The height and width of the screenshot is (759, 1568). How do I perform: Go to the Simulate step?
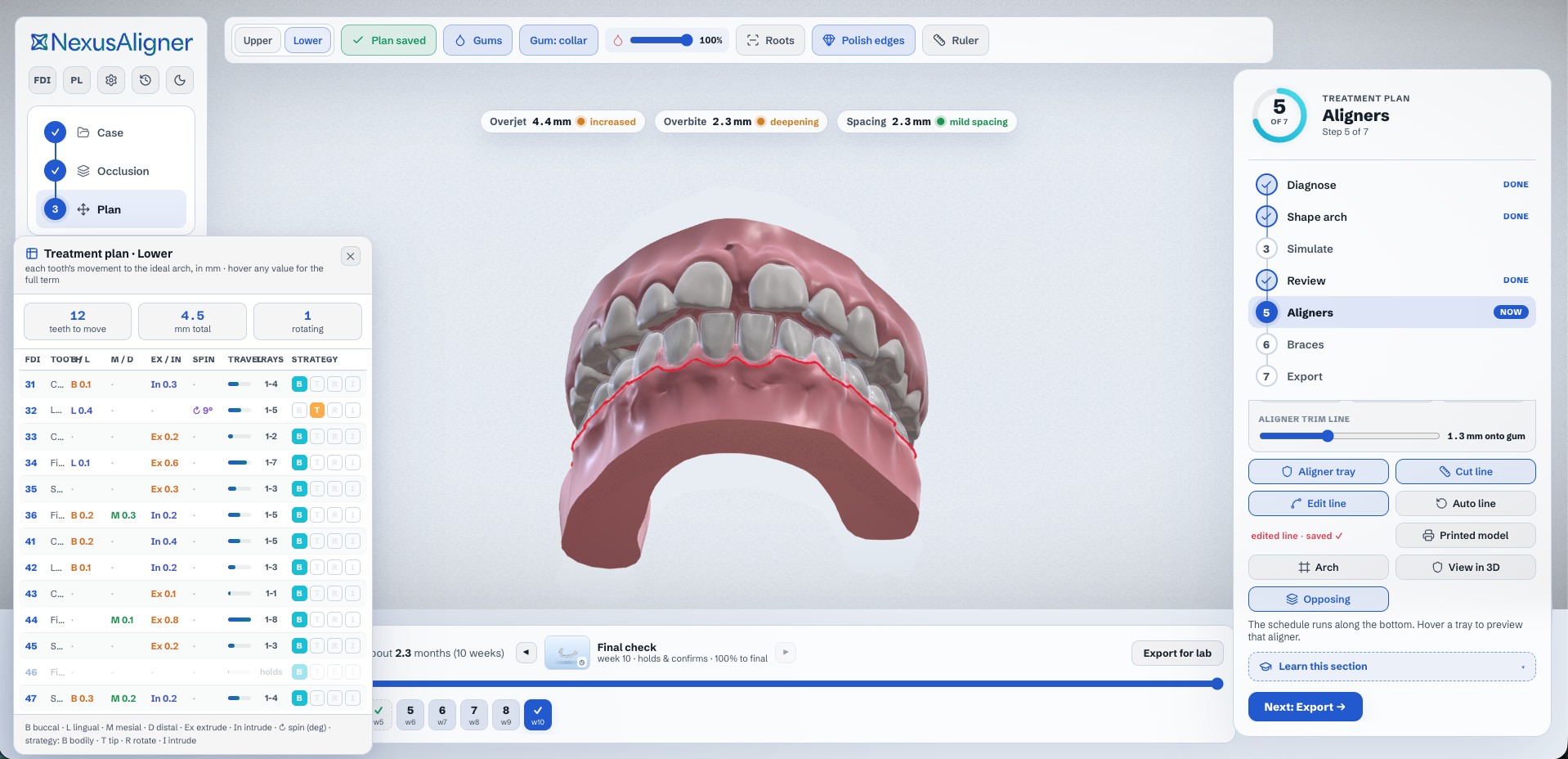(x=1391, y=249)
